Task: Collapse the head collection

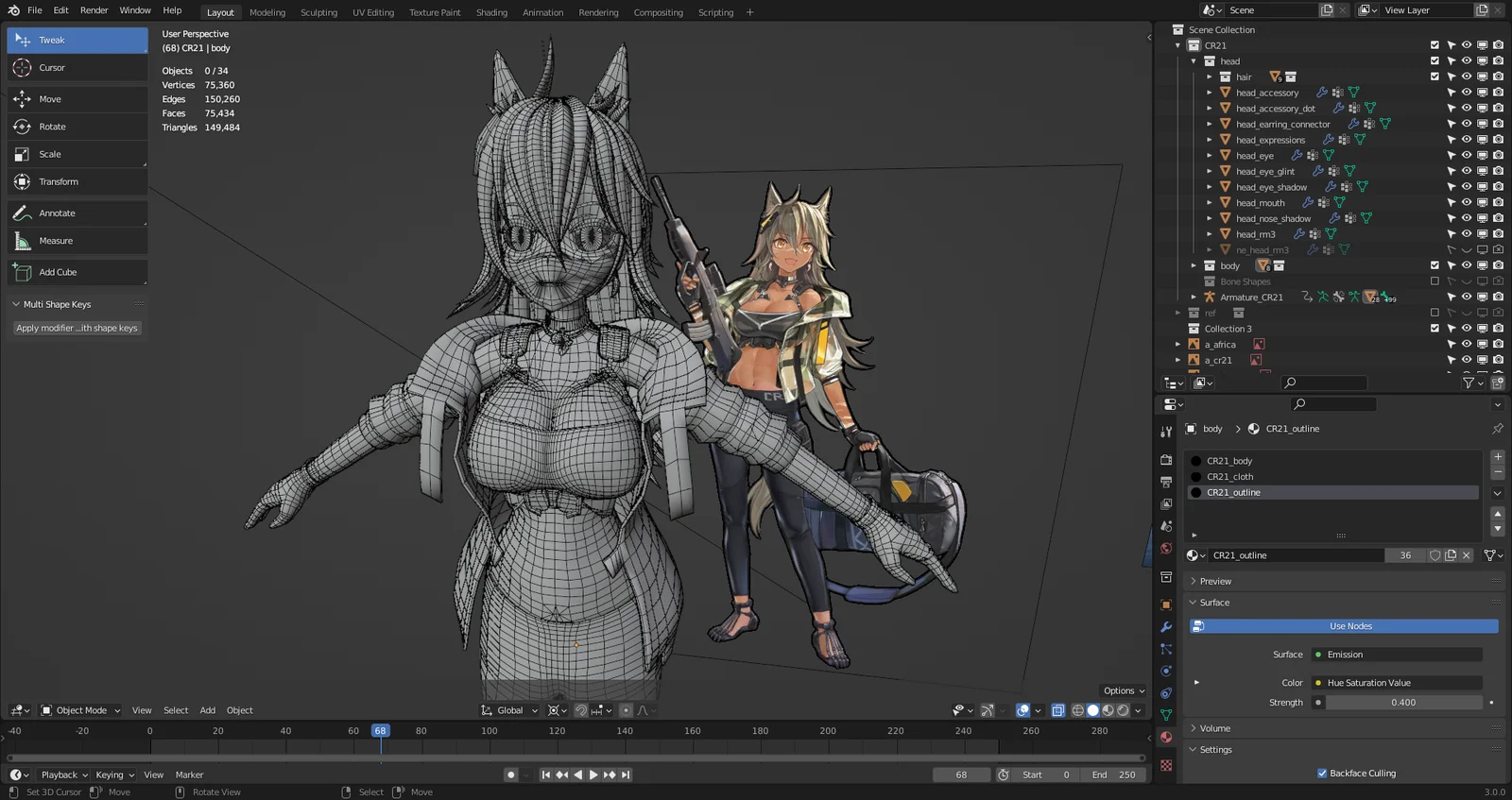Action: pos(1194,61)
